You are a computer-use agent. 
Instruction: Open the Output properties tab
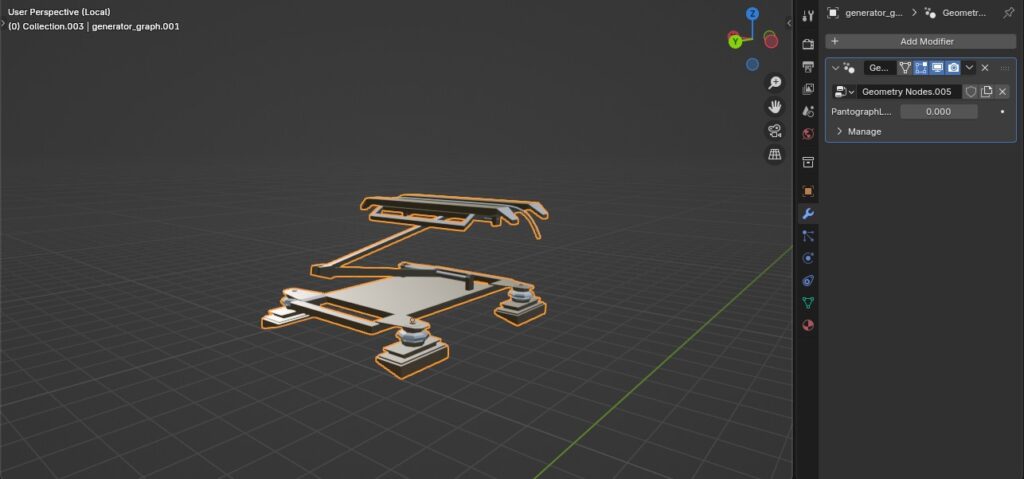click(x=808, y=66)
